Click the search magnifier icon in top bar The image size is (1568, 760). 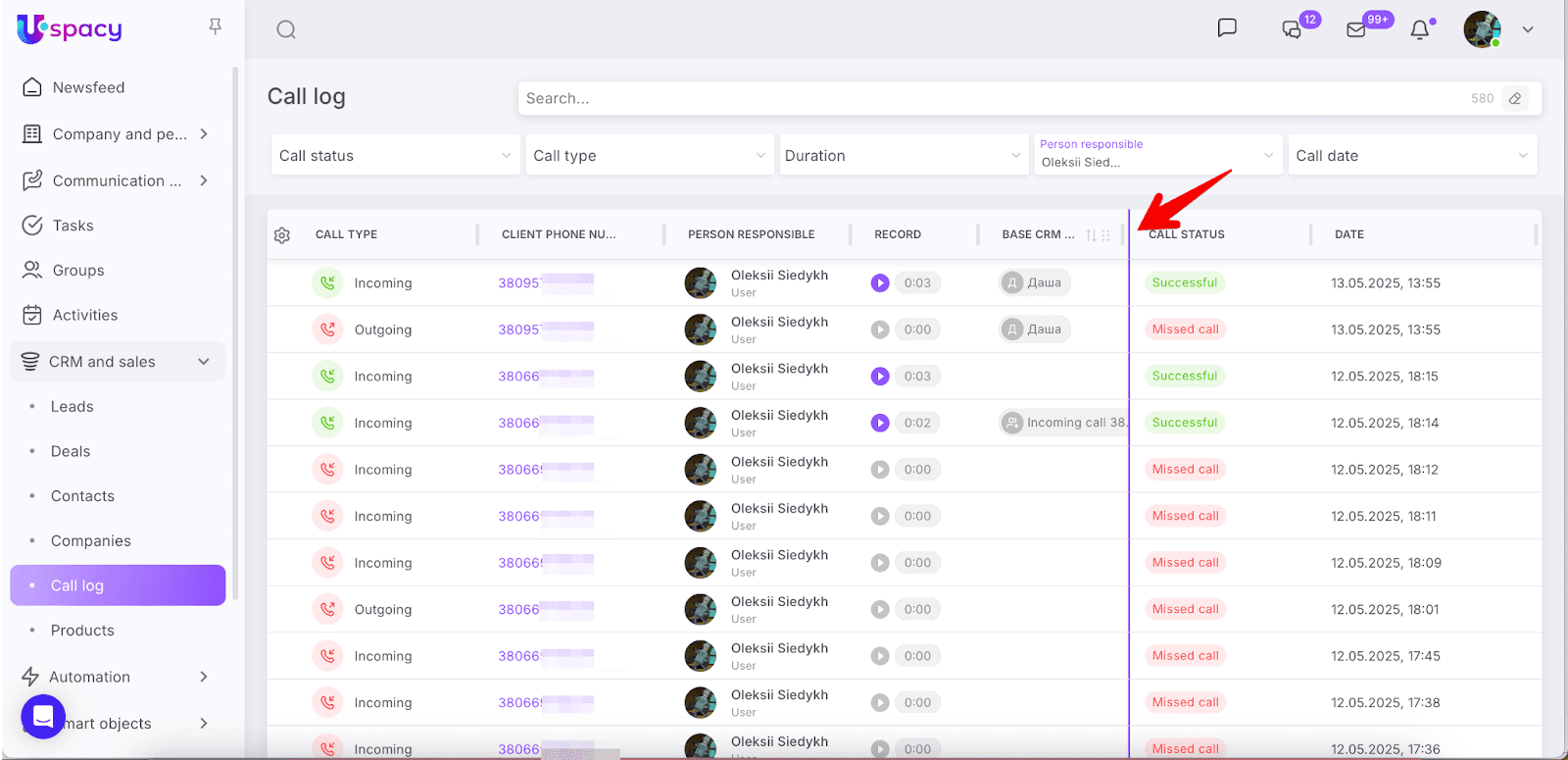point(286,29)
